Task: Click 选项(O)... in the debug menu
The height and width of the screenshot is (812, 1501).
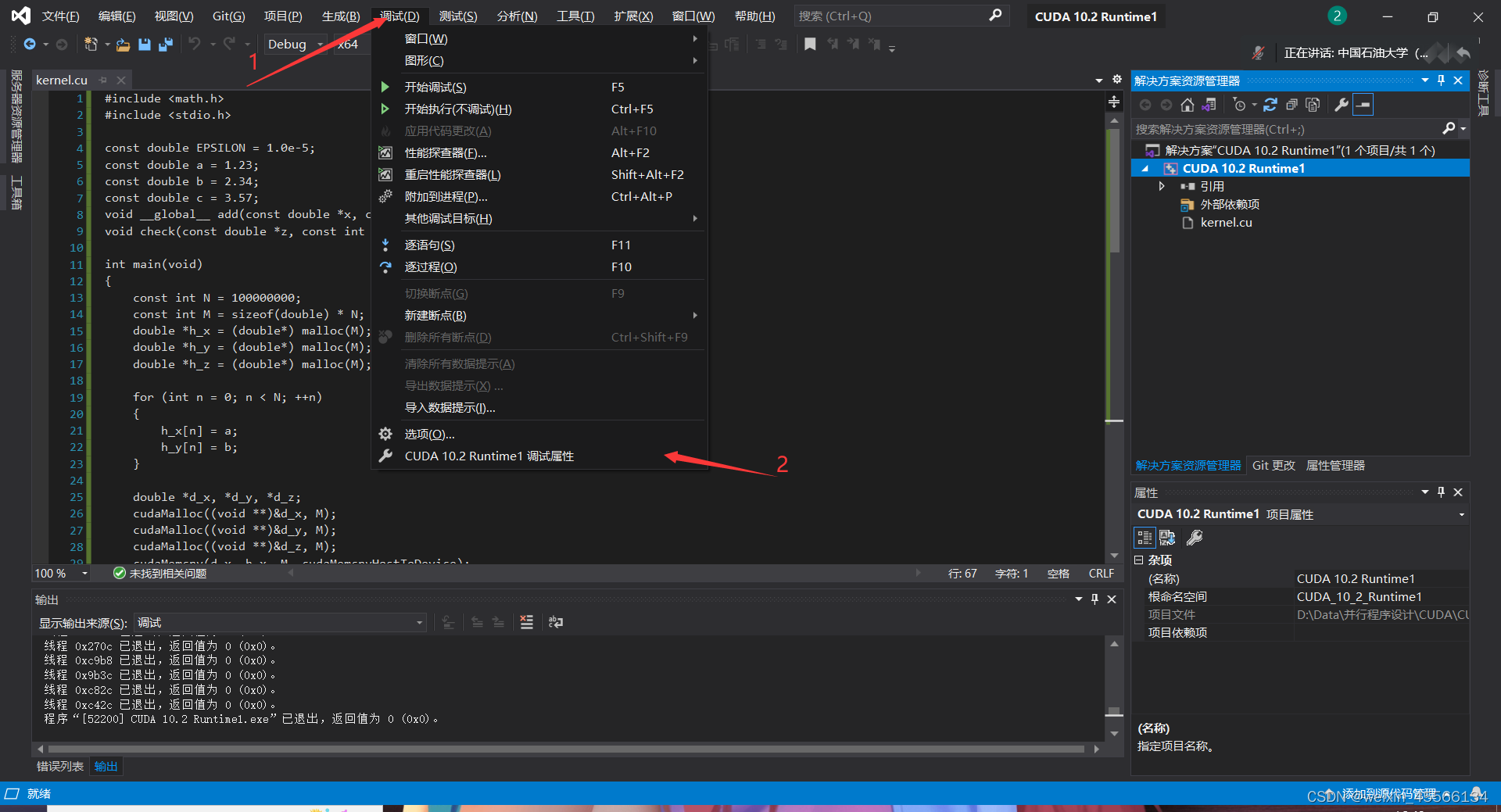Action: (x=539, y=435)
